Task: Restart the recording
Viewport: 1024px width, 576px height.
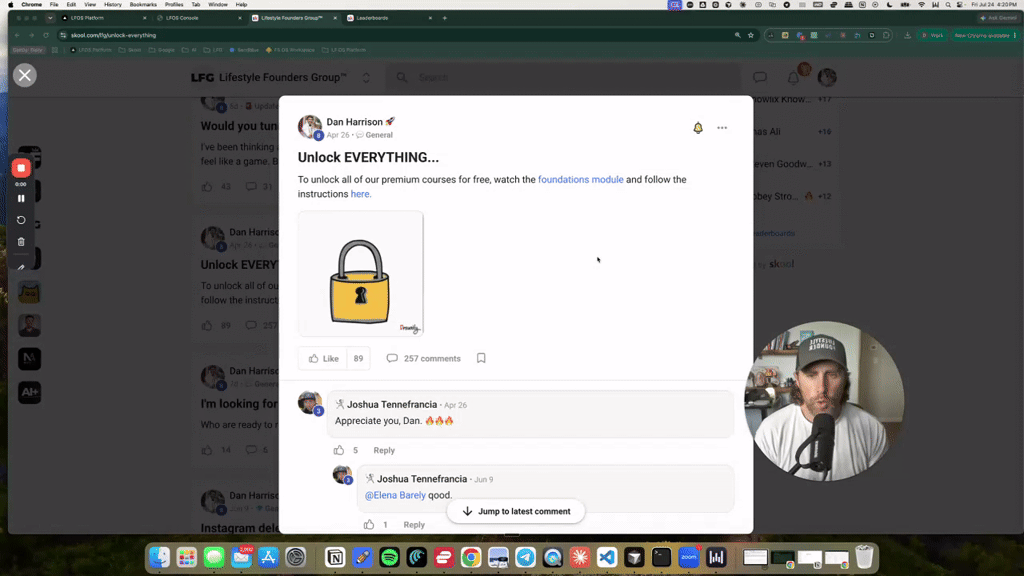Action: click(x=21, y=220)
